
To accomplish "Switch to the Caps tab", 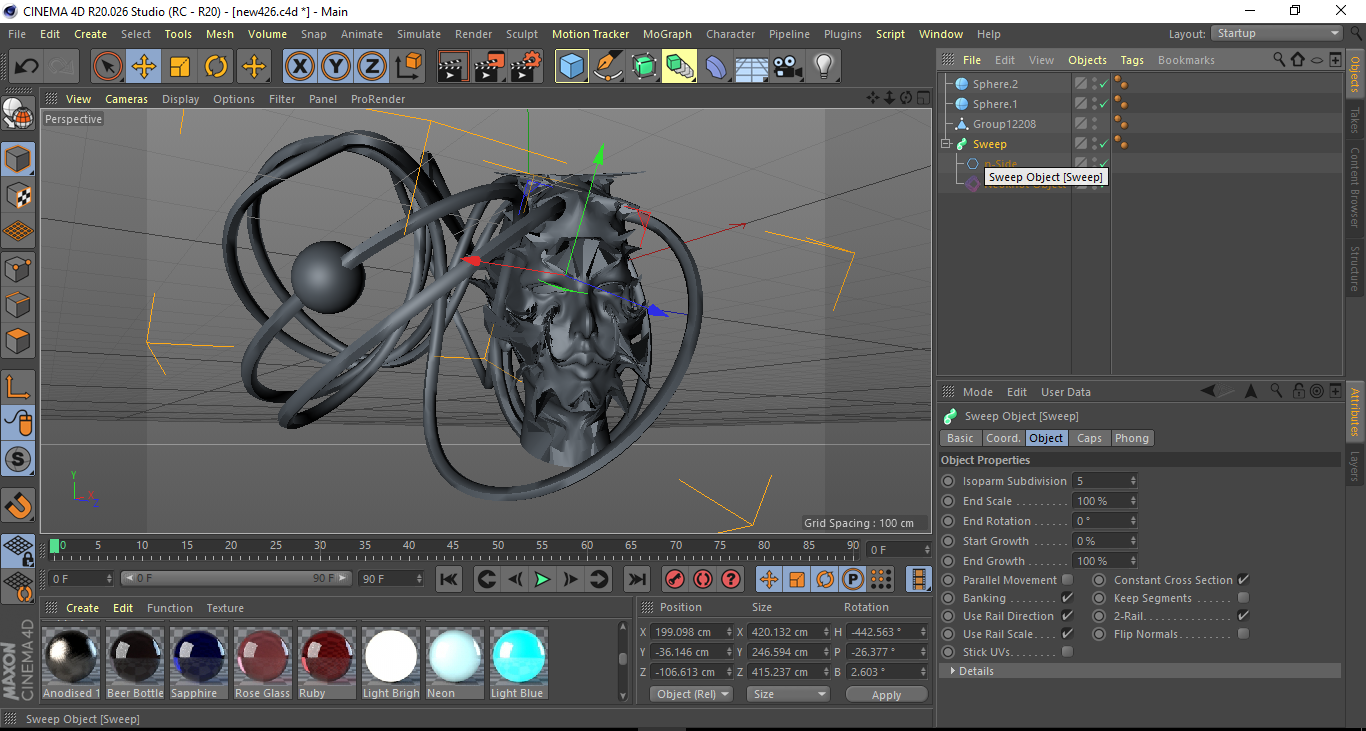I will [1089, 438].
